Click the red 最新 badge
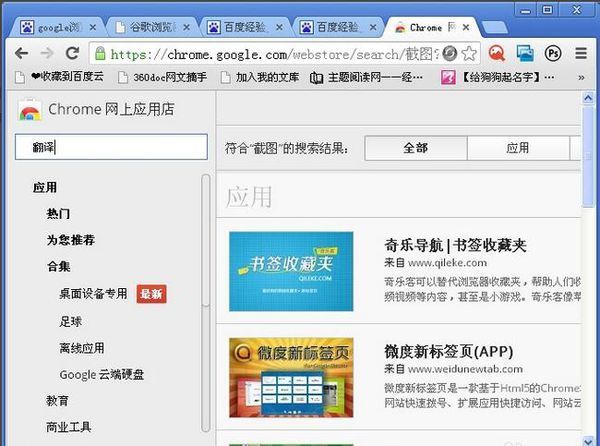The height and width of the screenshot is (446, 600). coord(152,294)
